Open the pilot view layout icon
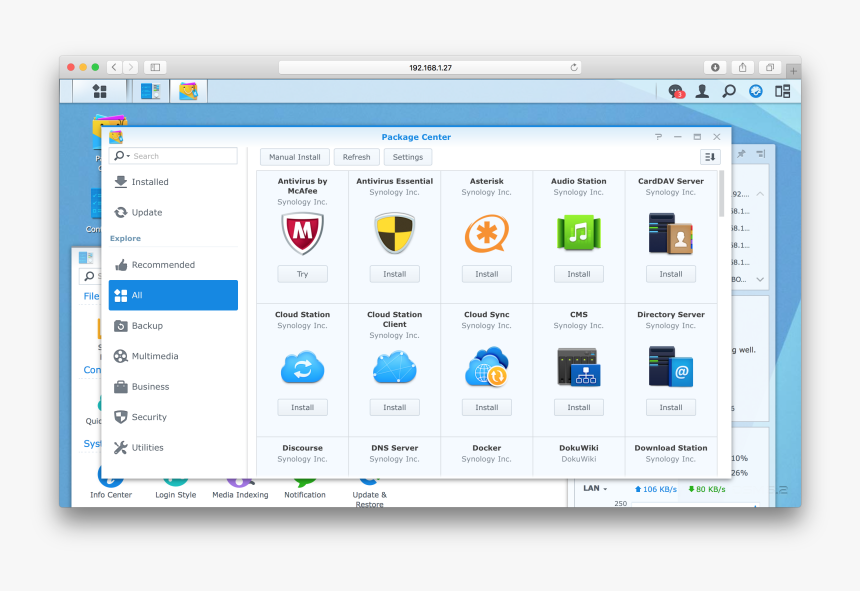The height and width of the screenshot is (591, 860). coord(783,91)
